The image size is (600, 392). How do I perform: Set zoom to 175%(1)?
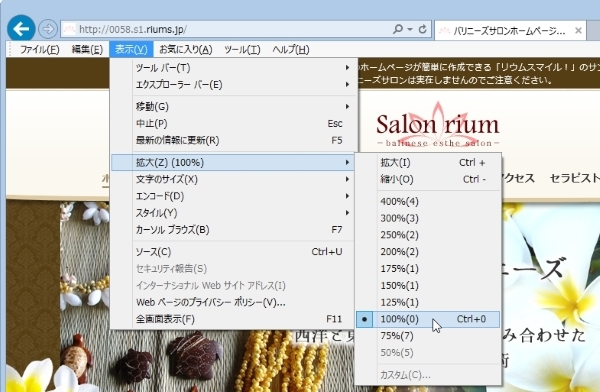coord(428,268)
